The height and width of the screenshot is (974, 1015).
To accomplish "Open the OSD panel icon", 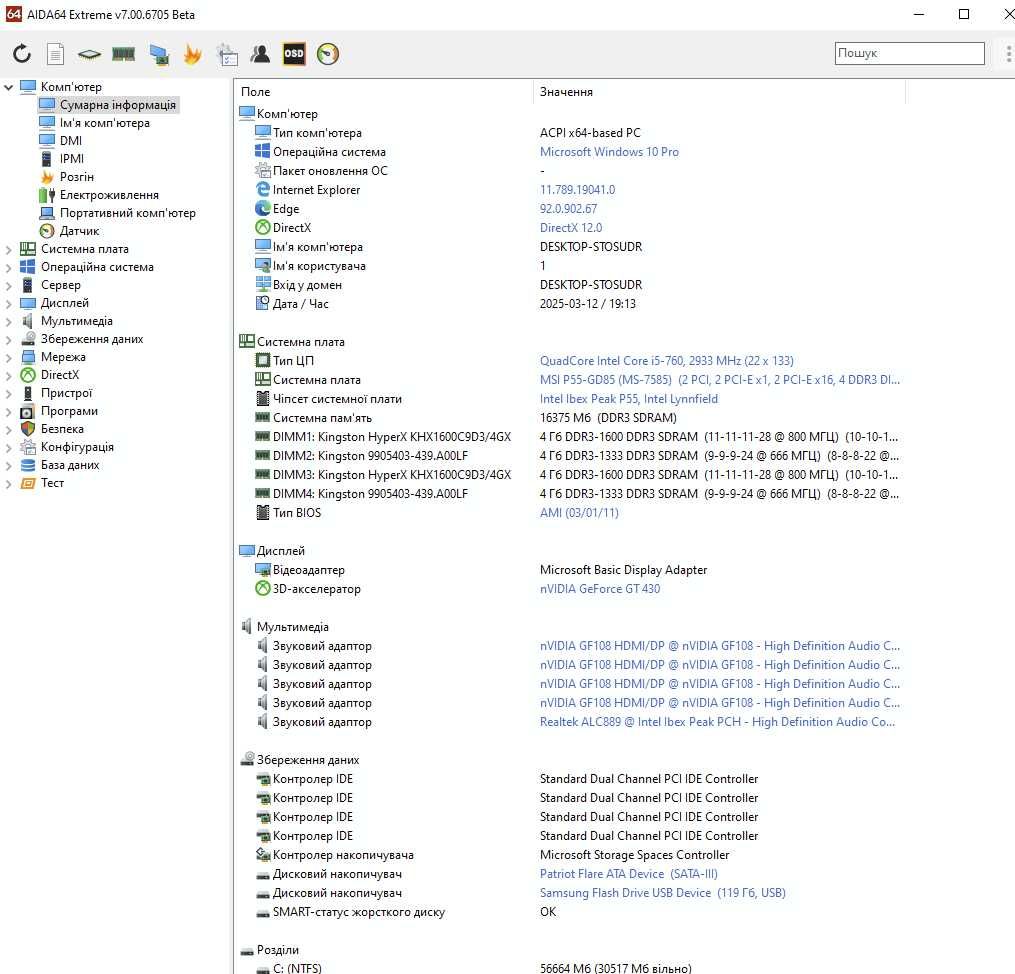I will (294, 54).
